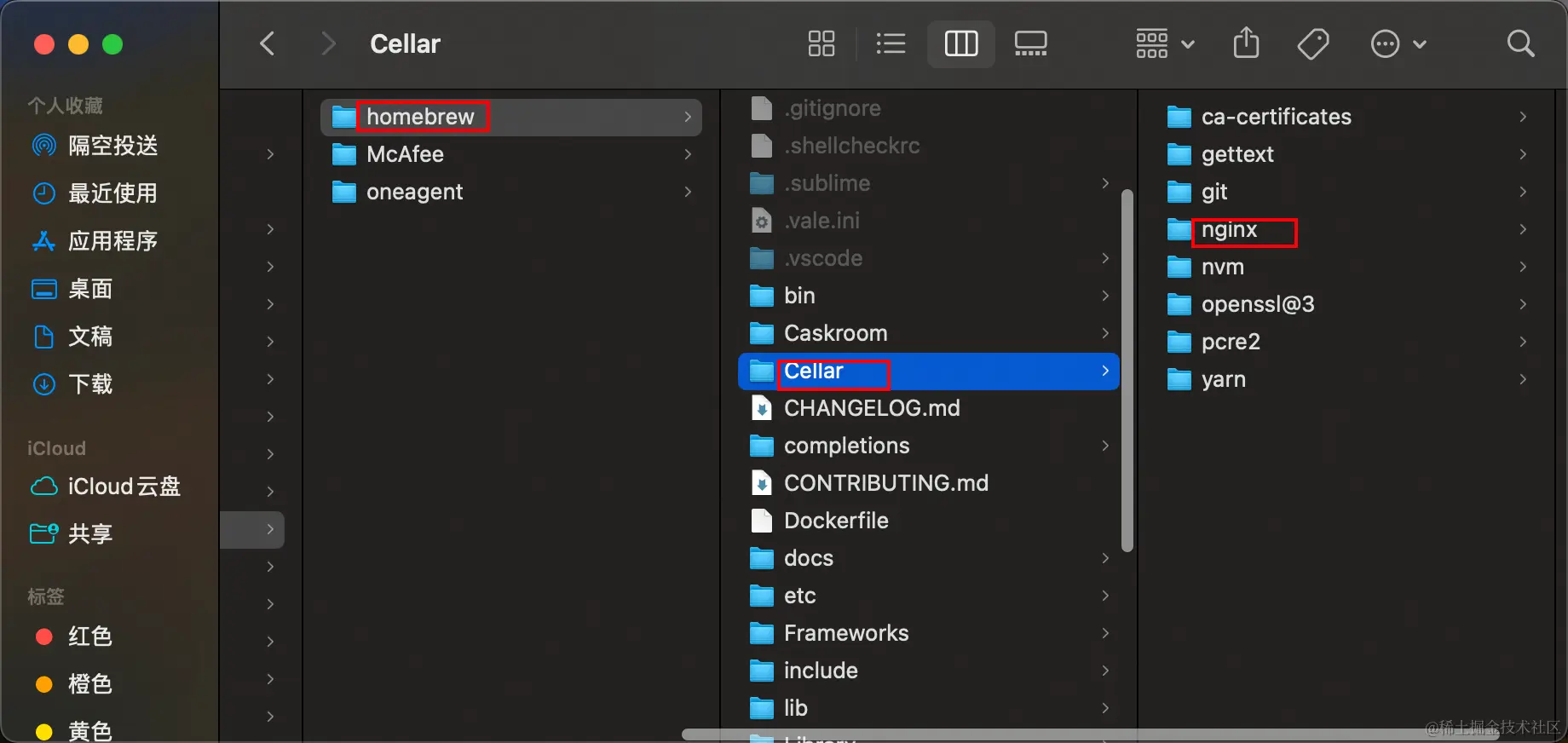Select the red tag (红色)
This screenshot has height=743, width=1568.
click(x=89, y=636)
